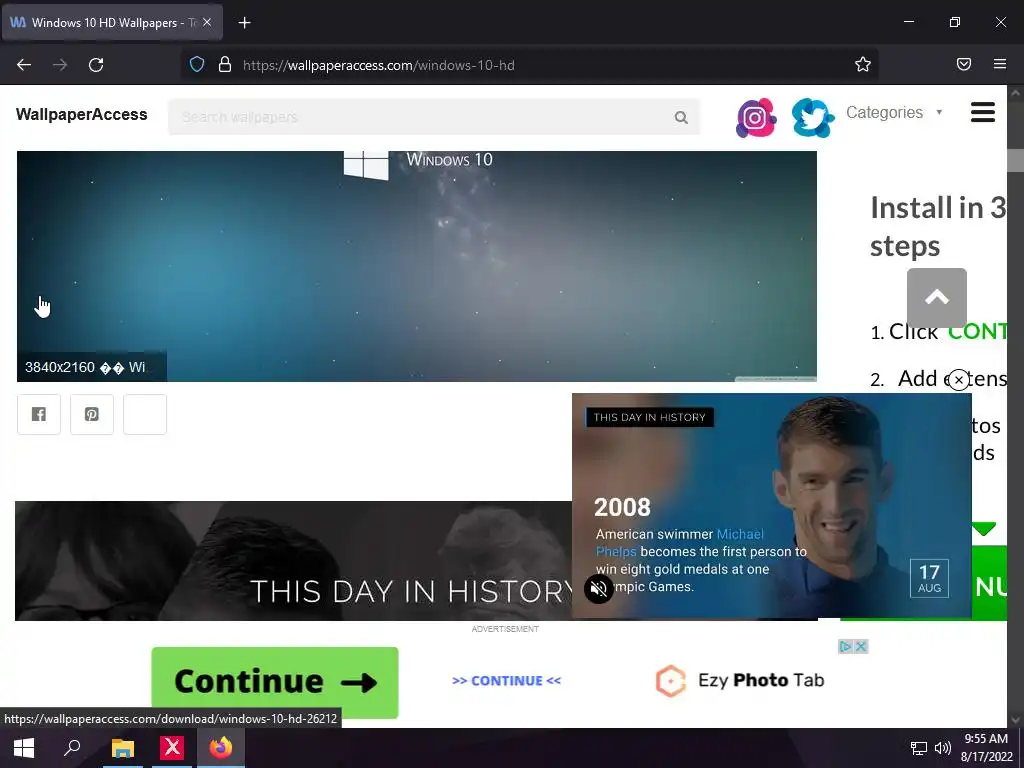Image resolution: width=1024 pixels, height=768 pixels.
Task: Click the address bar URL
Action: click(x=379, y=65)
